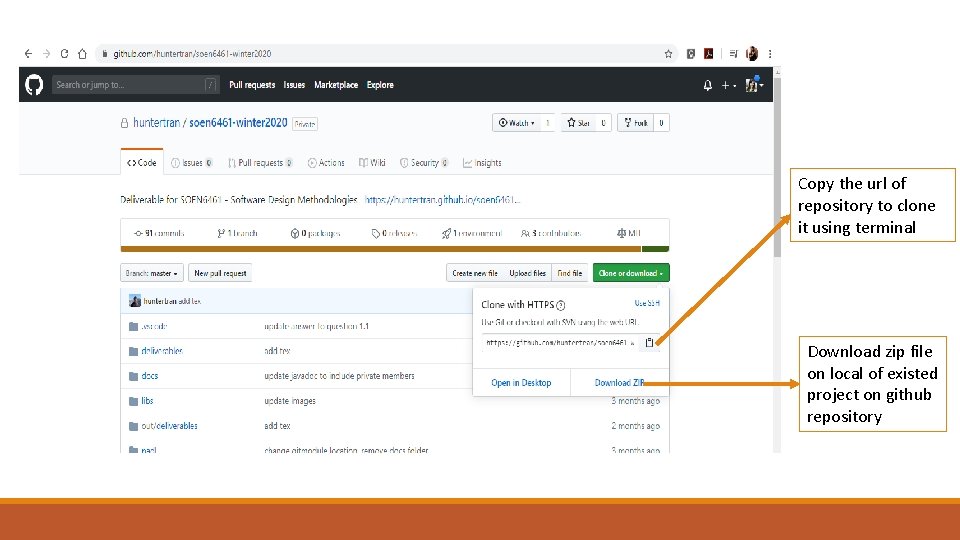Open the .vscode folder
960x540 pixels.
154,326
